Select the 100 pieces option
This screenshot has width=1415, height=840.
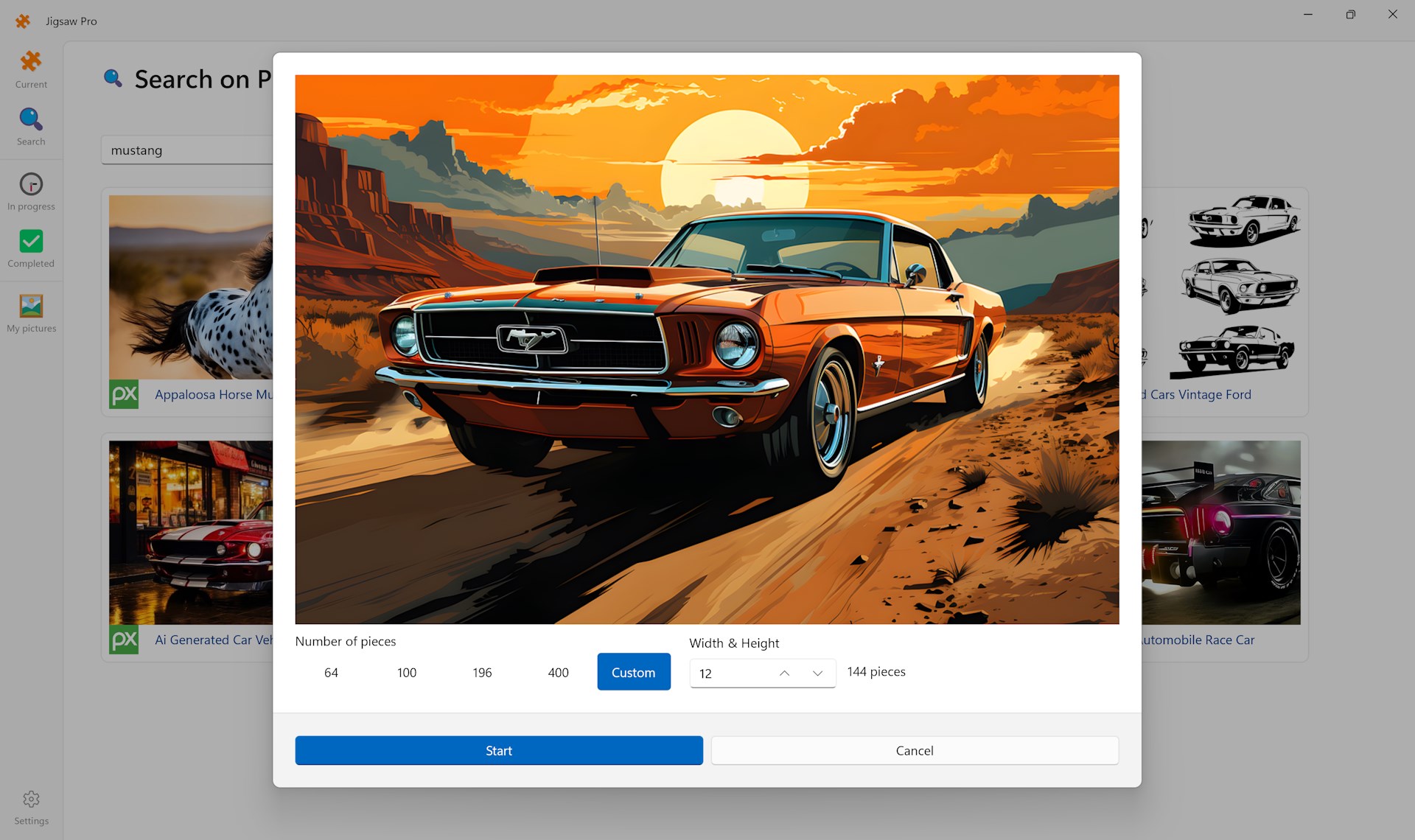click(x=407, y=673)
